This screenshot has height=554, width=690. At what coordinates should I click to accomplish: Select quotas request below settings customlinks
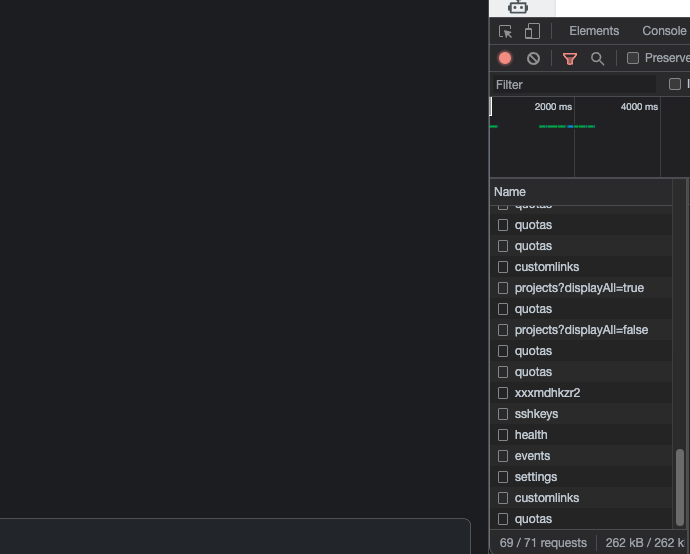(581, 519)
